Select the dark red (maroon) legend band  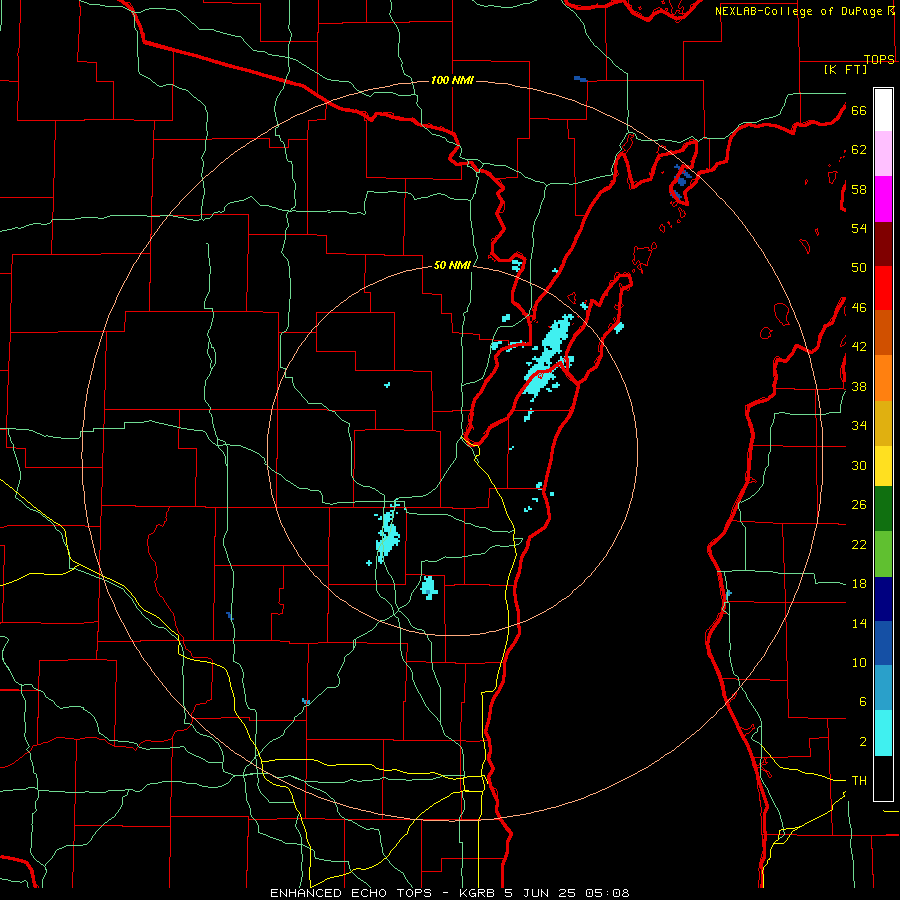point(883,244)
